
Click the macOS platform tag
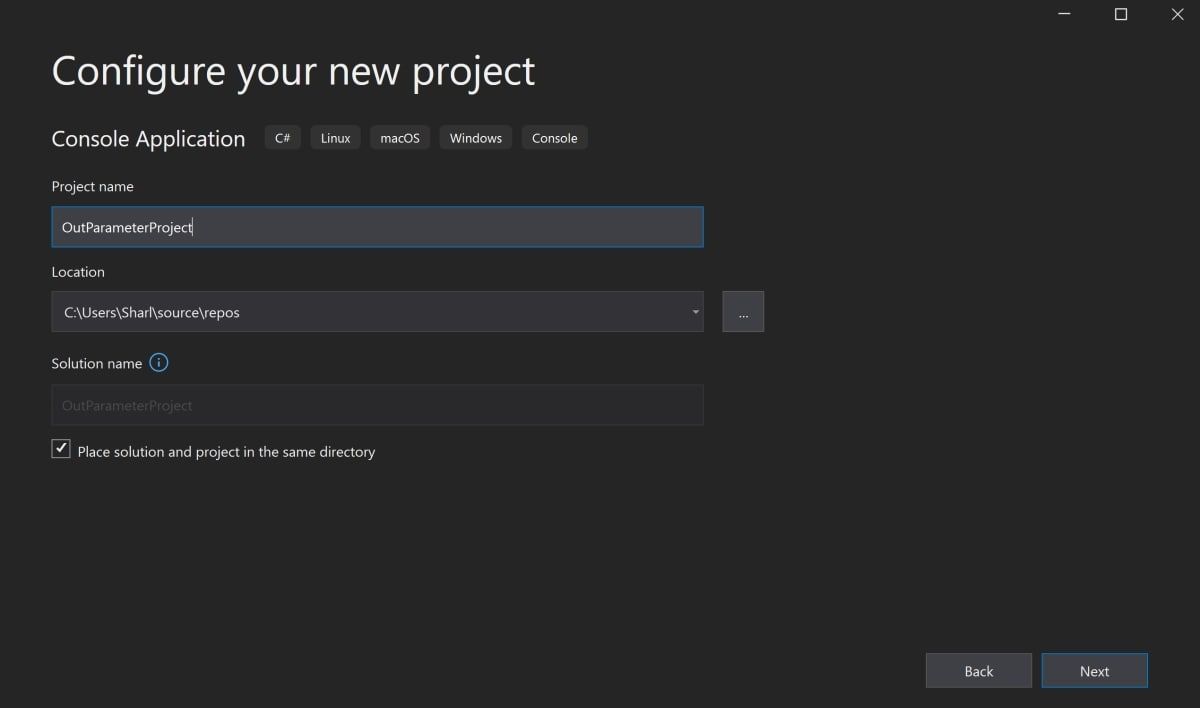coord(400,138)
